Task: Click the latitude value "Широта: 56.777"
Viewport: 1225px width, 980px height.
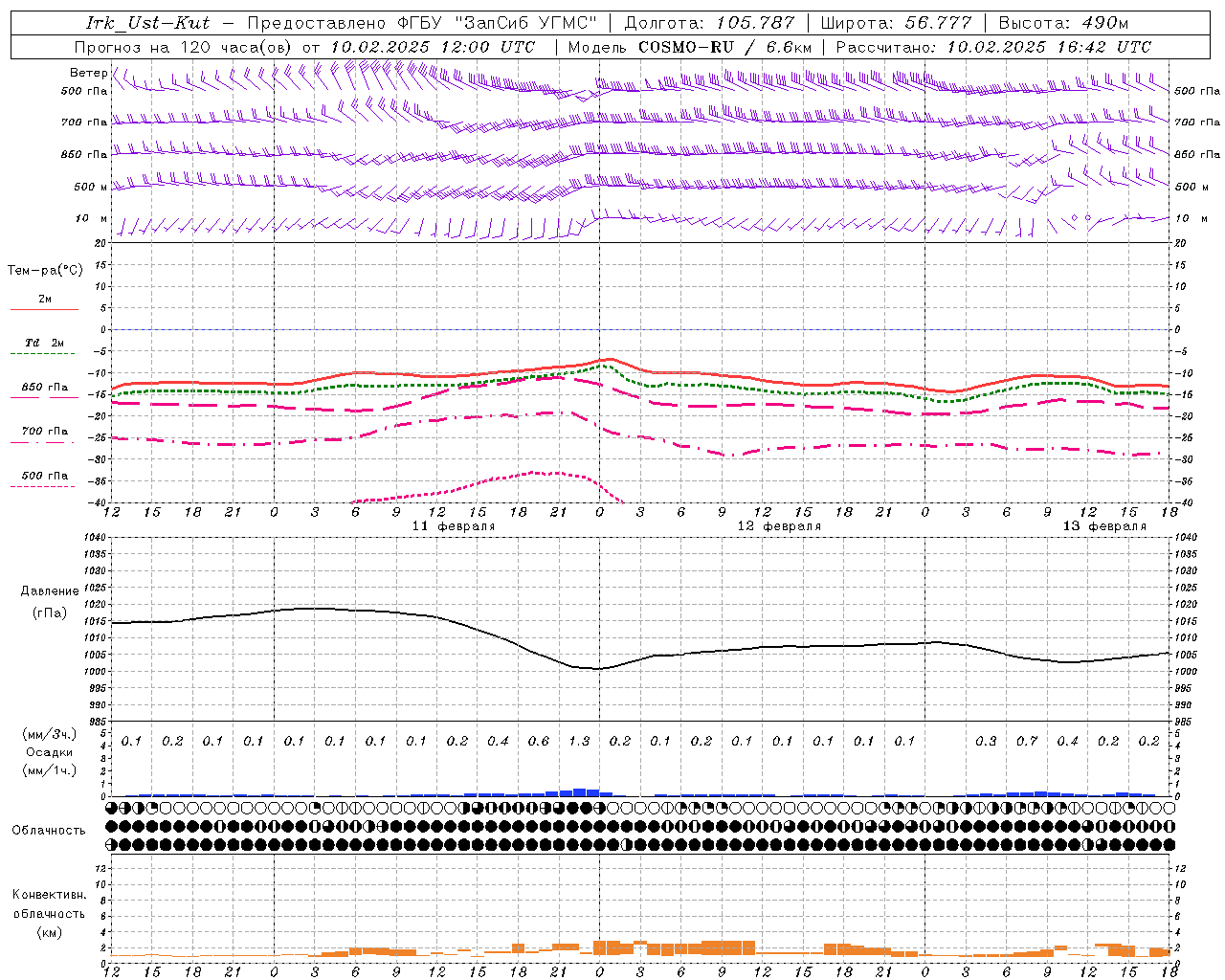Action: [896, 23]
